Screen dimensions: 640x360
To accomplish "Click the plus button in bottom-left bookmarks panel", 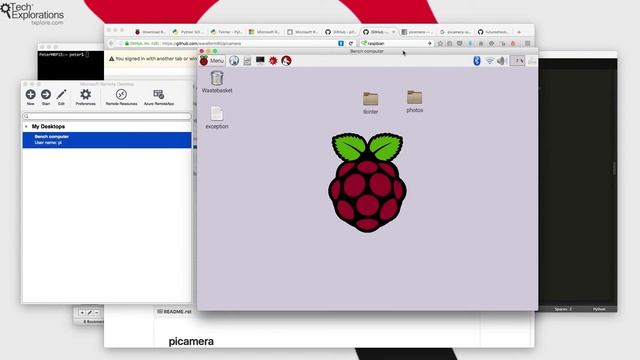I will coord(82,312).
